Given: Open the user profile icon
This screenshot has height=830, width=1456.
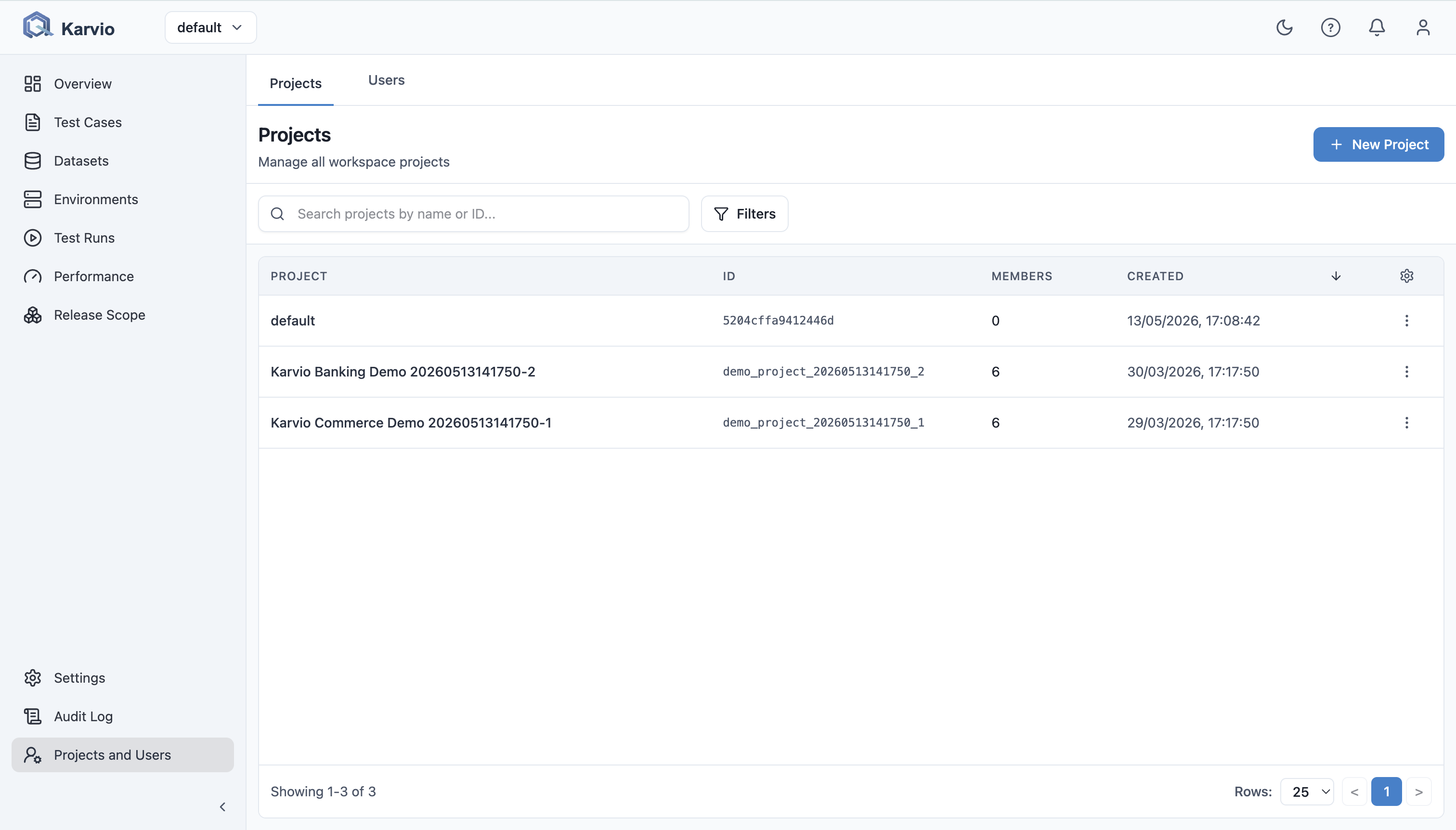Looking at the screenshot, I should pos(1423,27).
